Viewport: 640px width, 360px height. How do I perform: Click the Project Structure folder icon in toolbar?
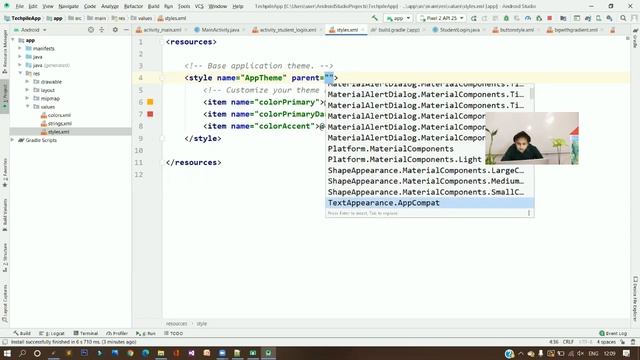(x=563, y=18)
